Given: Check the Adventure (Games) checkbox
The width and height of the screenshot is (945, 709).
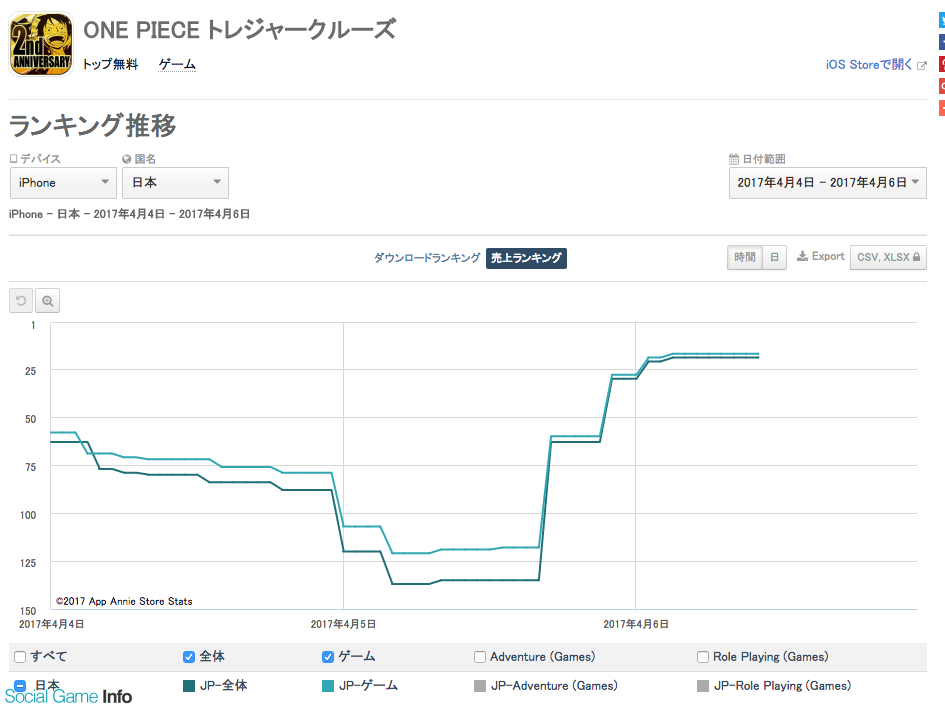Looking at the screenshot, I should pyautogui.click(x=480, y=657).
